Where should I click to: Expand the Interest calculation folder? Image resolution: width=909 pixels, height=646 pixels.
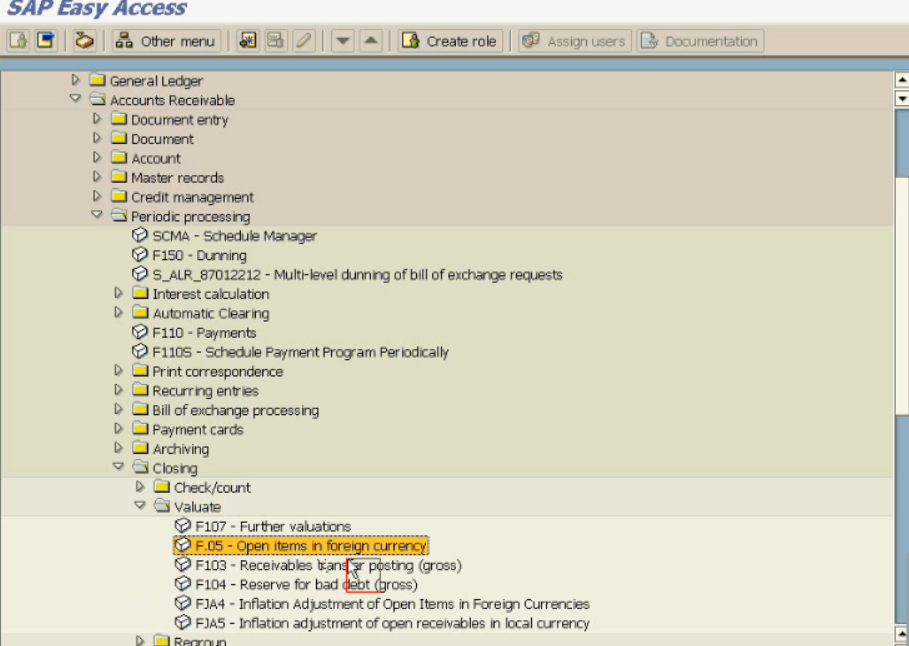click(x=118, y=293)
